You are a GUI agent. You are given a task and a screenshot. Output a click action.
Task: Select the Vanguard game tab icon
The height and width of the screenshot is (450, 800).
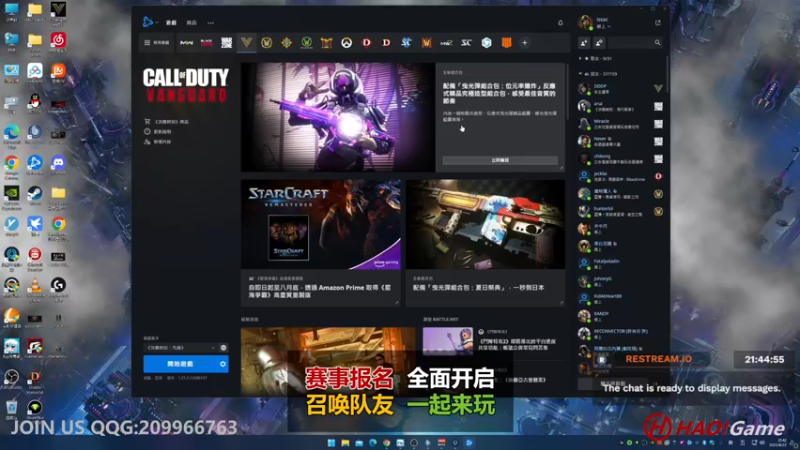(x=246, y=43)
